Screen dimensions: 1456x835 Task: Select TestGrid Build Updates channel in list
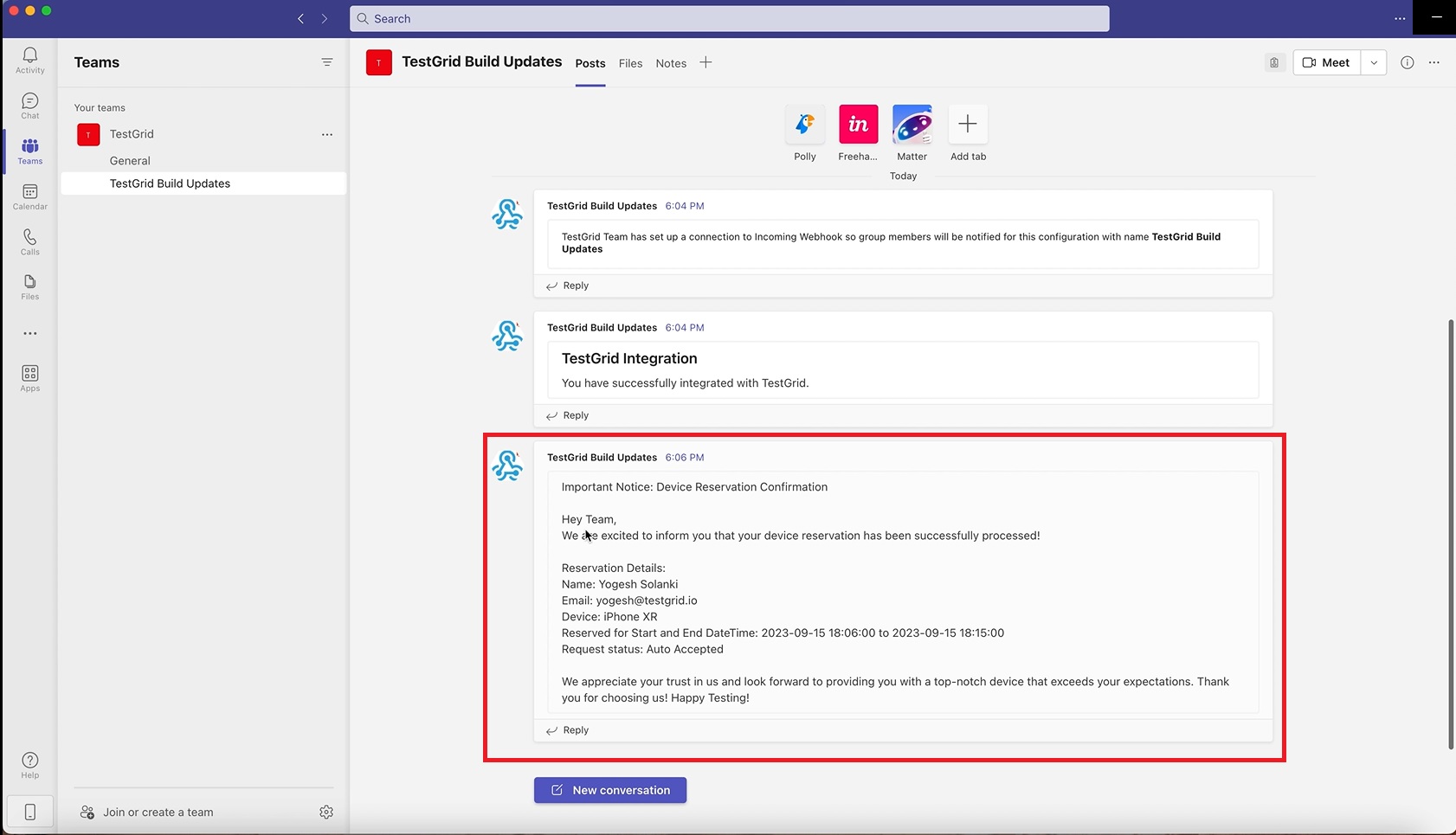[x=203, y=183]
